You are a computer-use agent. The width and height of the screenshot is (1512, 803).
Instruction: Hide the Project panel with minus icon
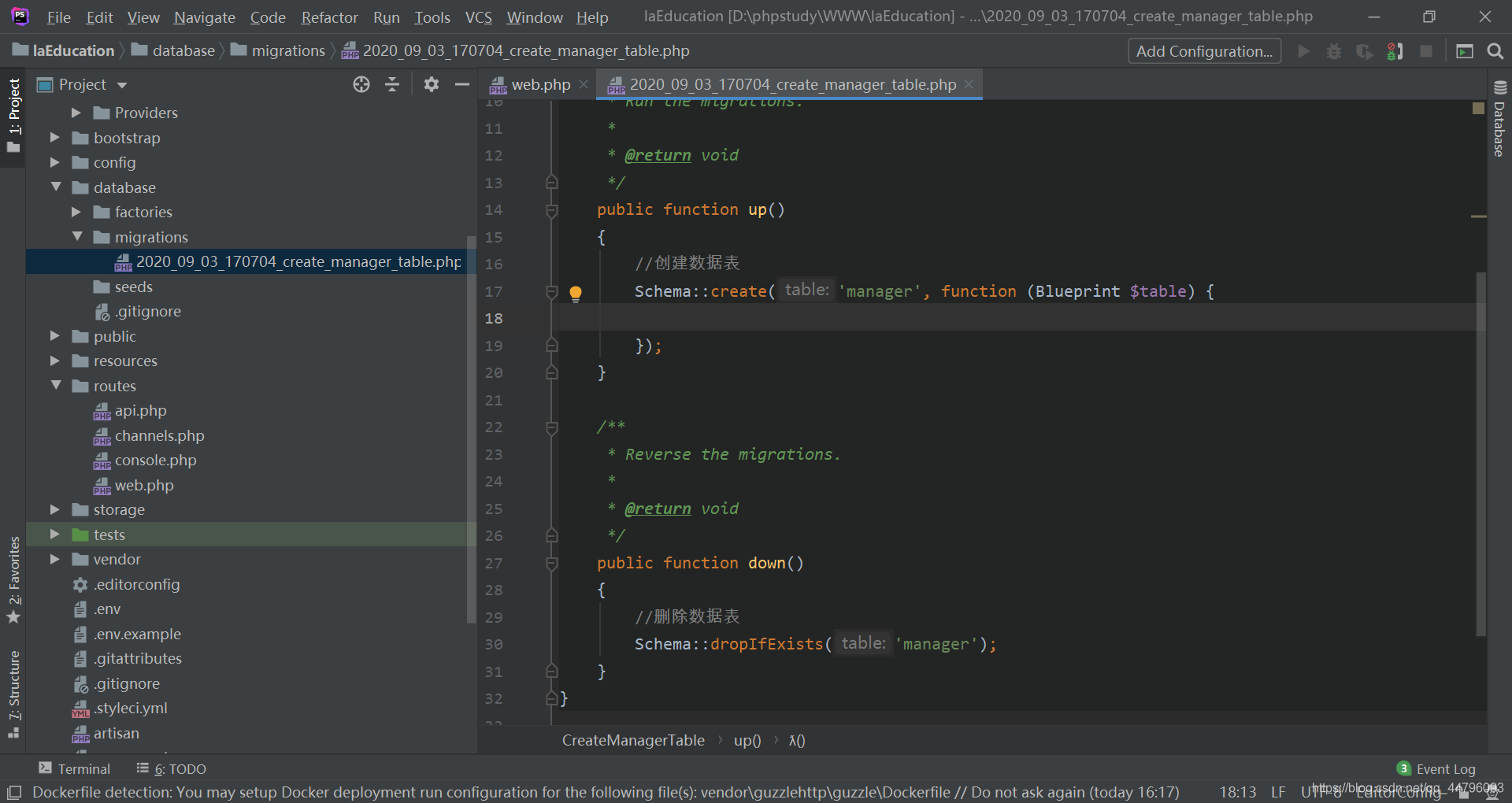(462, 84)
